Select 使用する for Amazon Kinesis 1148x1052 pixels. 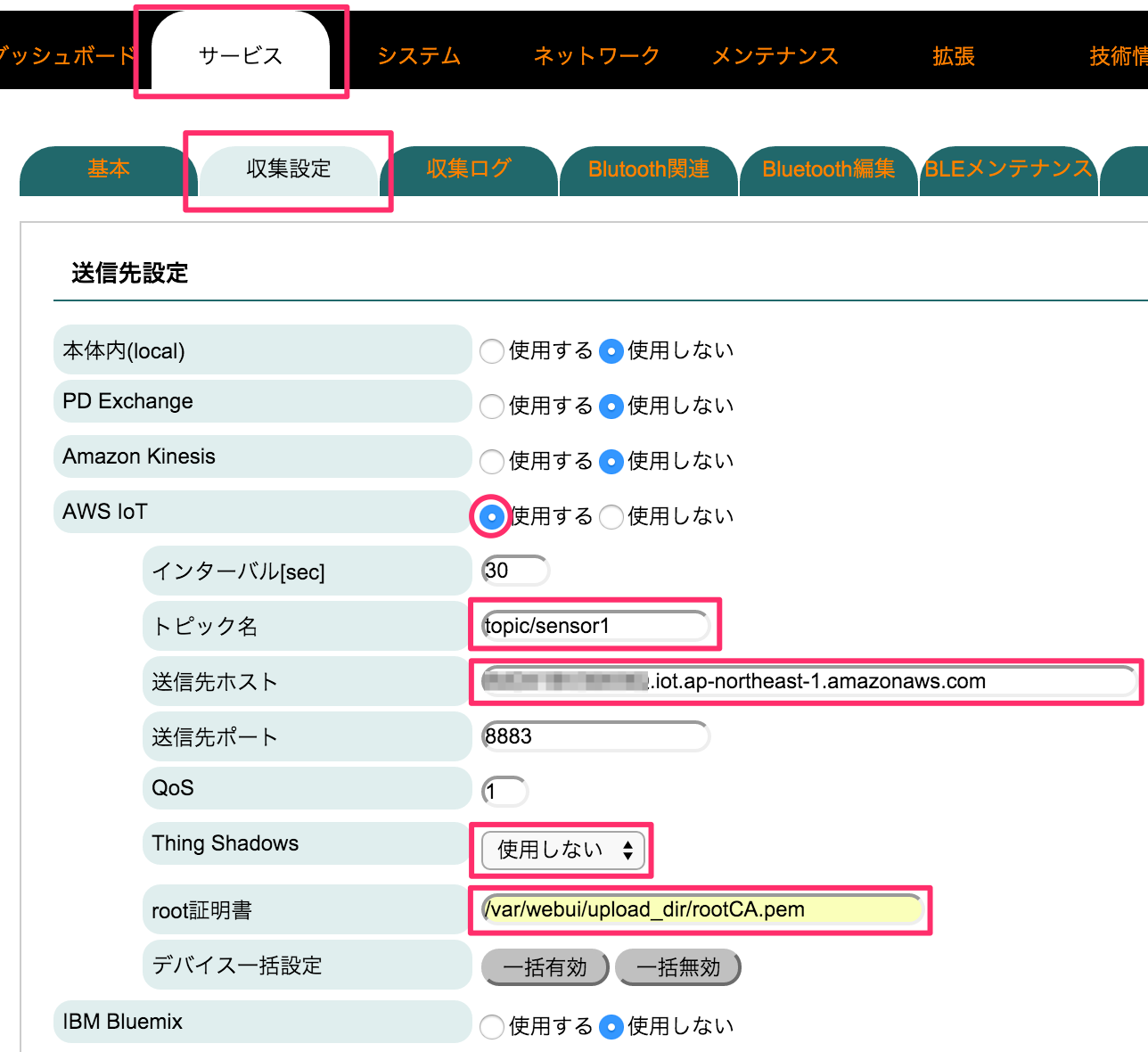(492, 462)
